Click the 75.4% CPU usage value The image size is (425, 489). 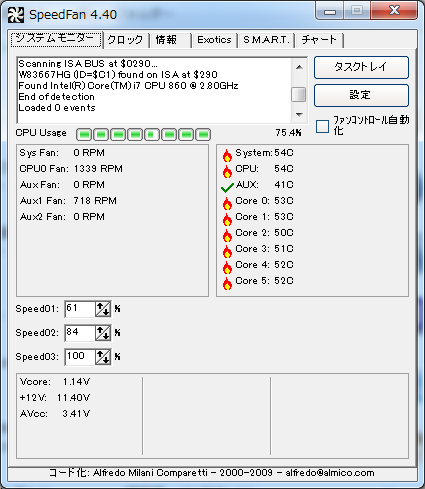coord(288,133)
